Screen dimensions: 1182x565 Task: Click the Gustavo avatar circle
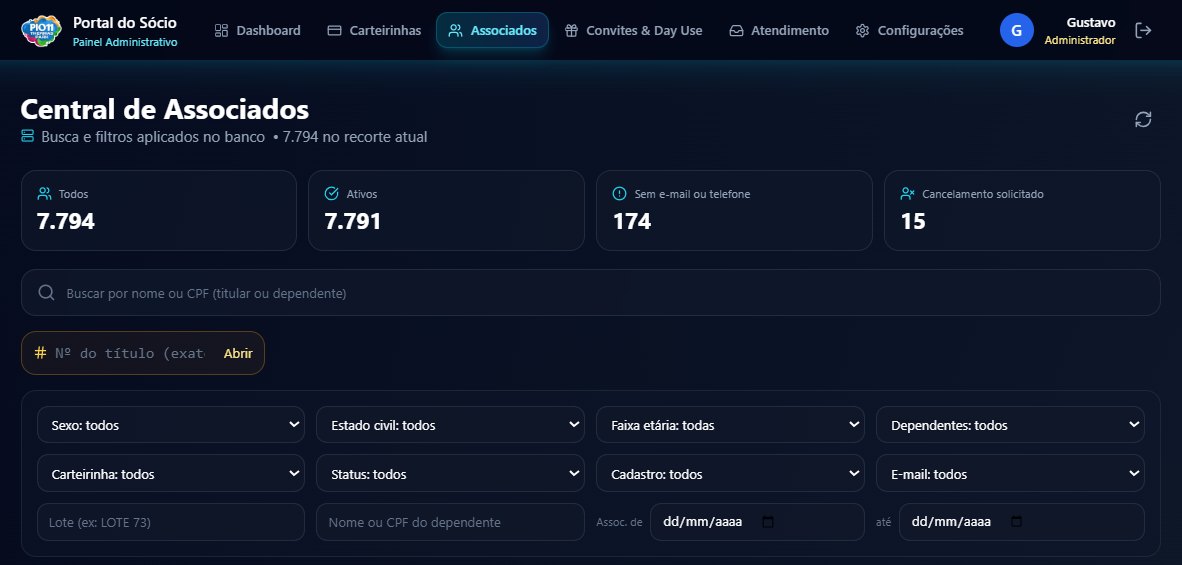click(1016, 30)
